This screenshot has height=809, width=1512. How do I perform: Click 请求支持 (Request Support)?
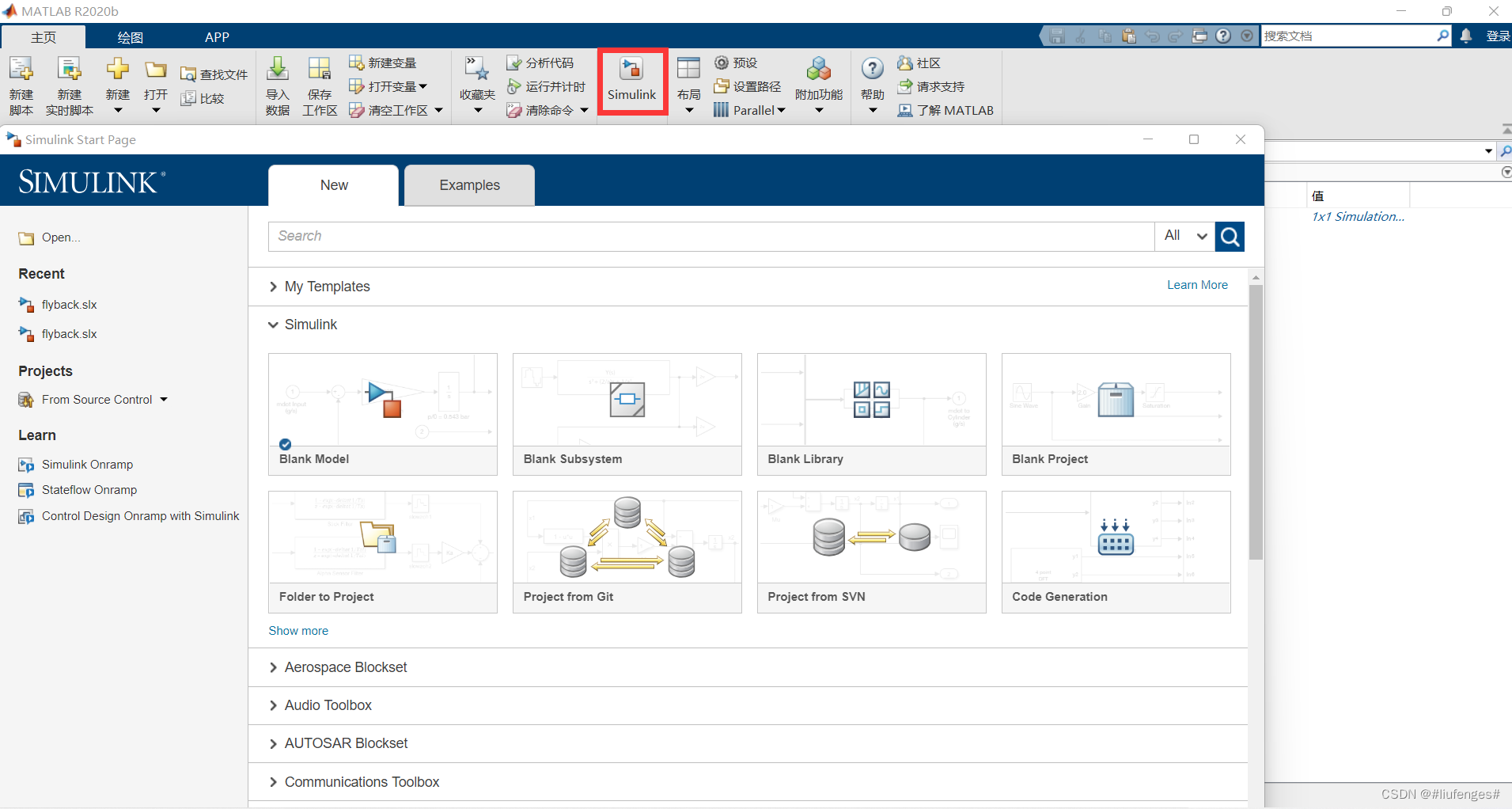(930, 86)
